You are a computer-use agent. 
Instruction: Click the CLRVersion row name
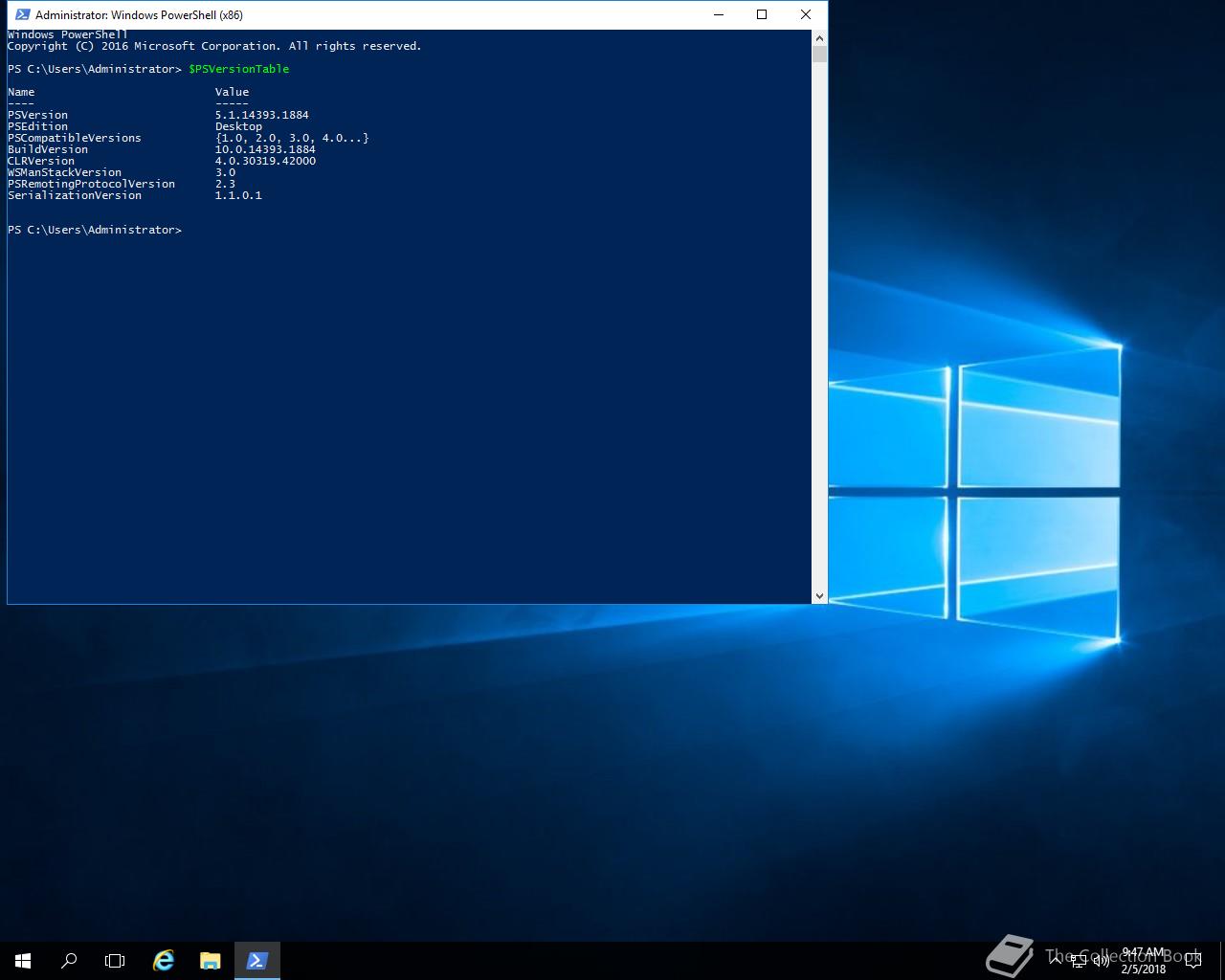[41, 161]
